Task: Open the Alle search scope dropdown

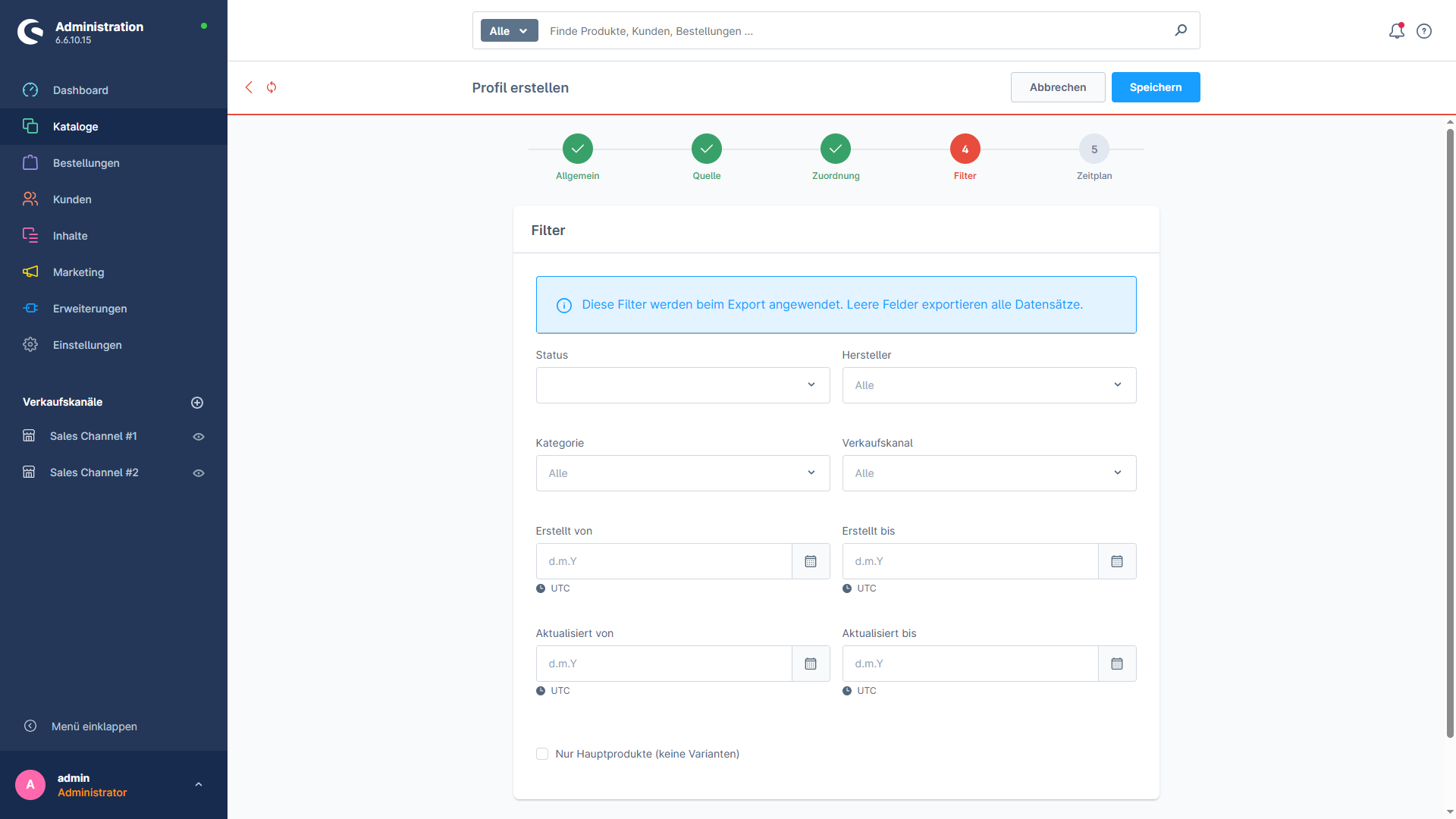Action: (509, 31)
